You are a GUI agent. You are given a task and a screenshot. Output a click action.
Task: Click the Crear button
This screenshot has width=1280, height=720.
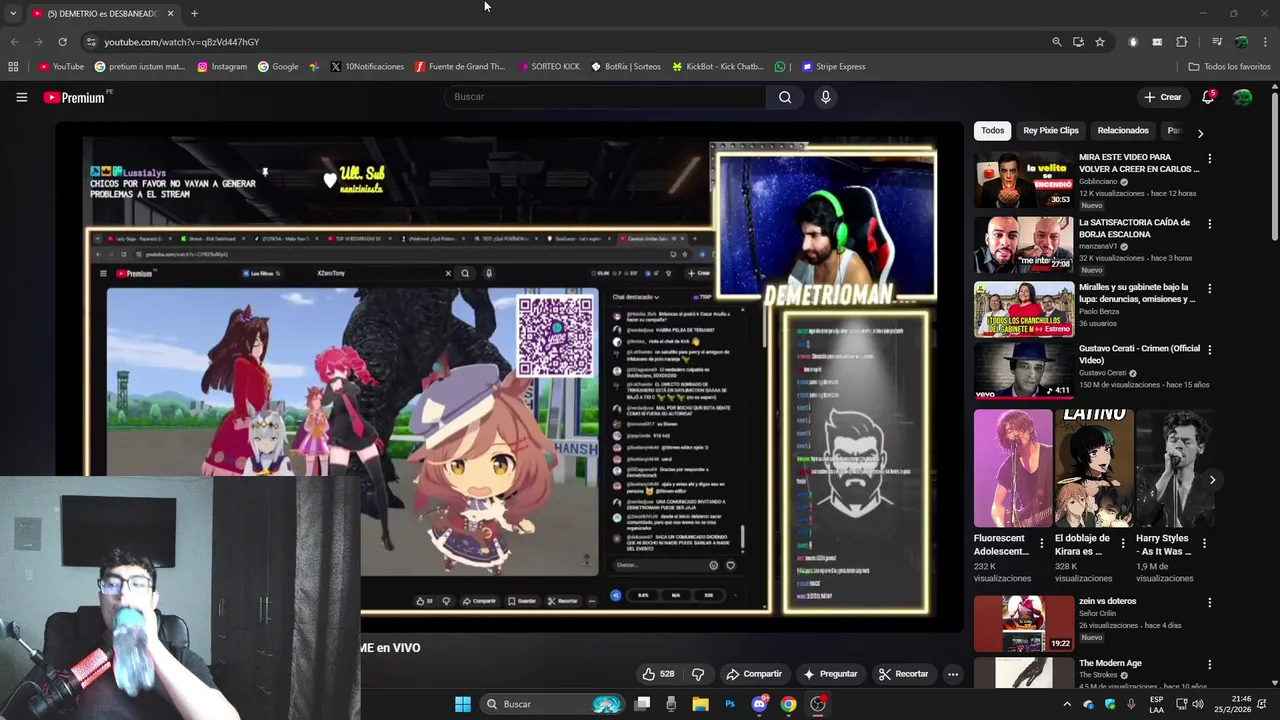[x=1163, y=97]
